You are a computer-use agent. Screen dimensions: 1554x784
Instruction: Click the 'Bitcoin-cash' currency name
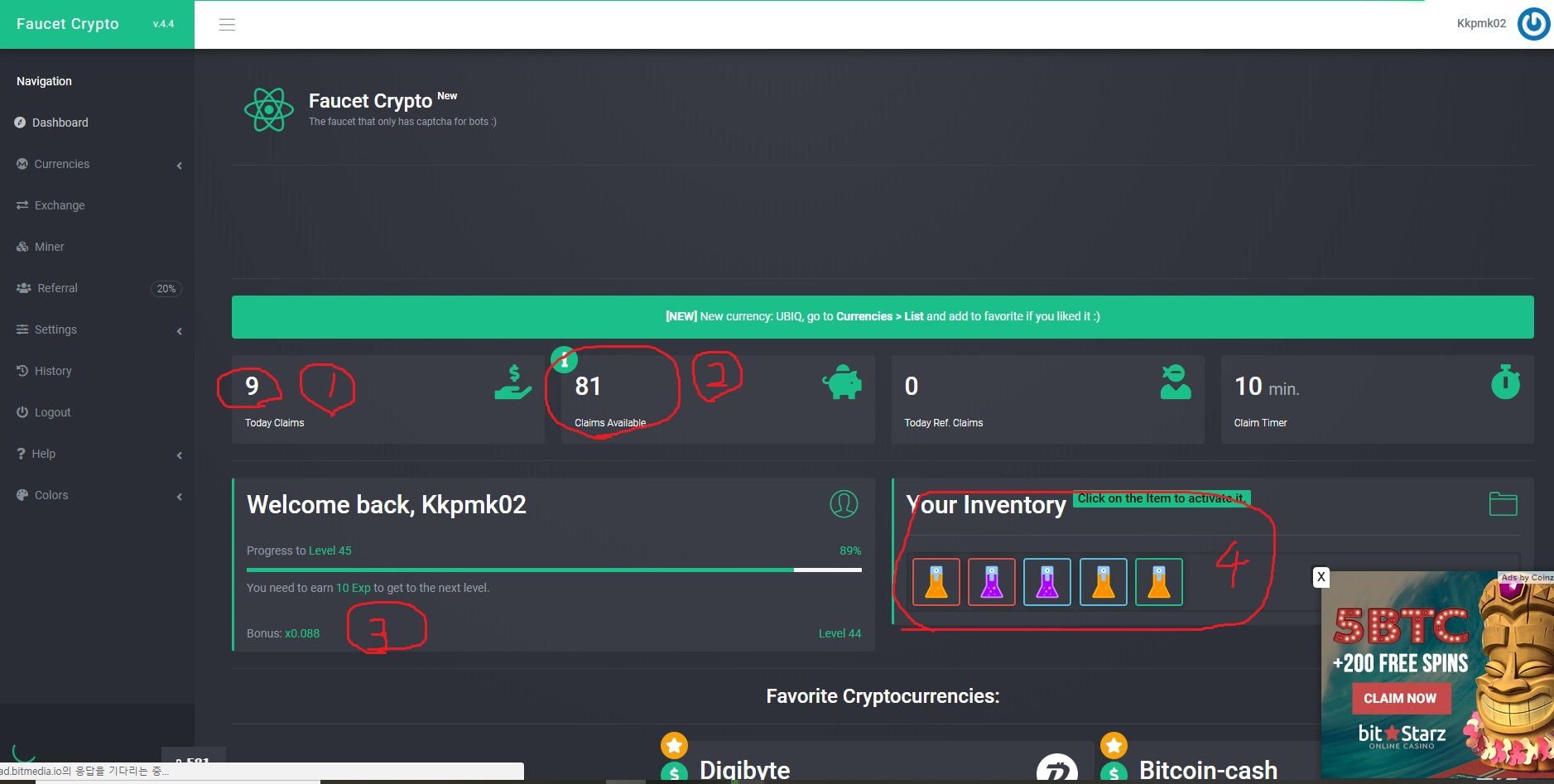click(1208, 771)
